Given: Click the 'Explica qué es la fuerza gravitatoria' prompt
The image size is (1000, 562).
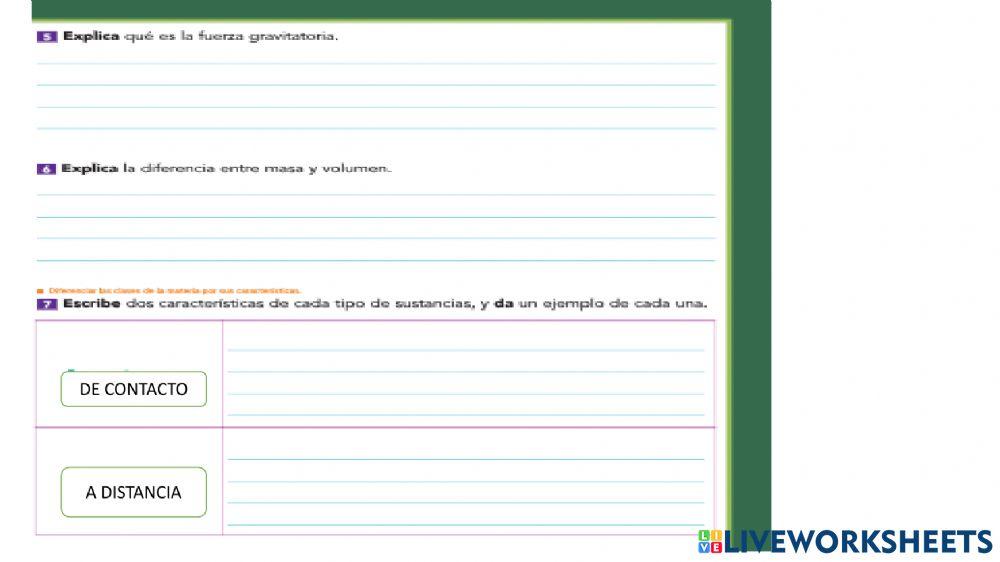Looking at the screenshot, I should [201, 37].
